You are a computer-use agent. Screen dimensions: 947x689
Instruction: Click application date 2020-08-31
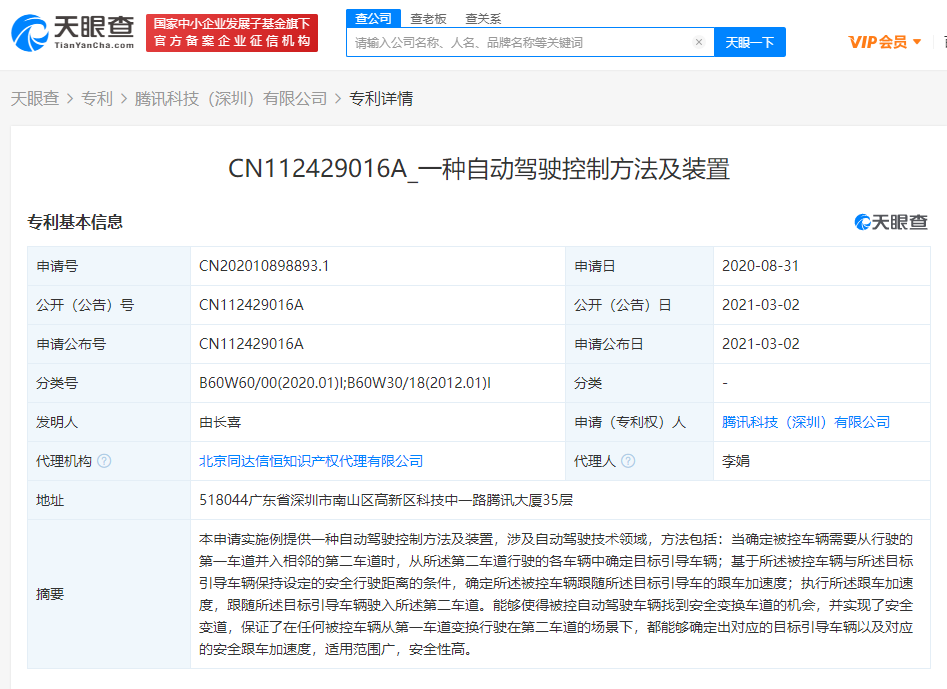pyautogui.click(x=760, y=266)
